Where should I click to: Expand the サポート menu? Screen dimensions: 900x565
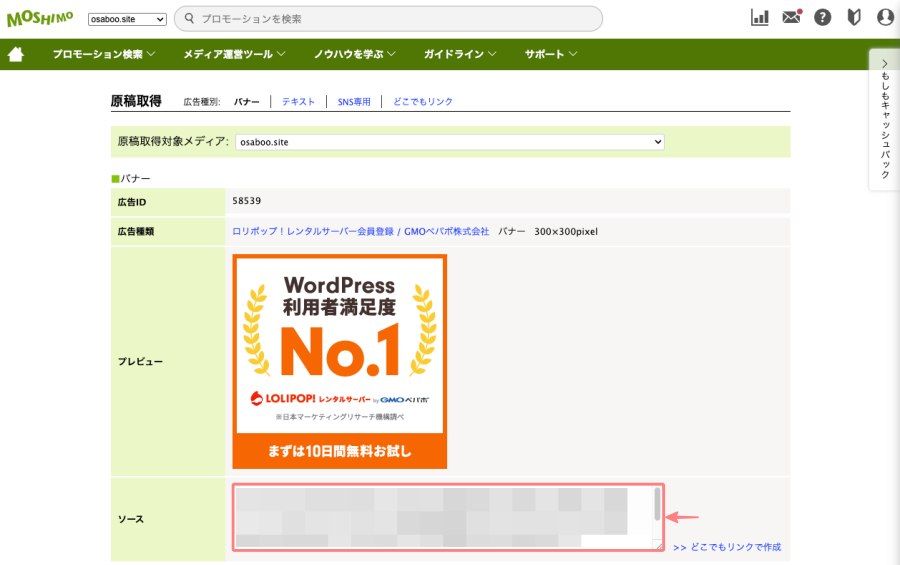click(x=550, y=54)
